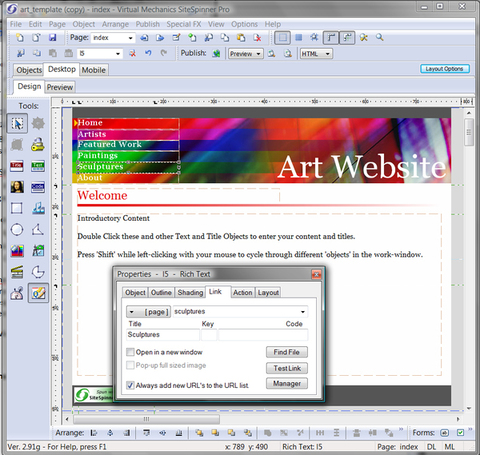
Task: Click the Layout Options button
Action: coord(445,69)
